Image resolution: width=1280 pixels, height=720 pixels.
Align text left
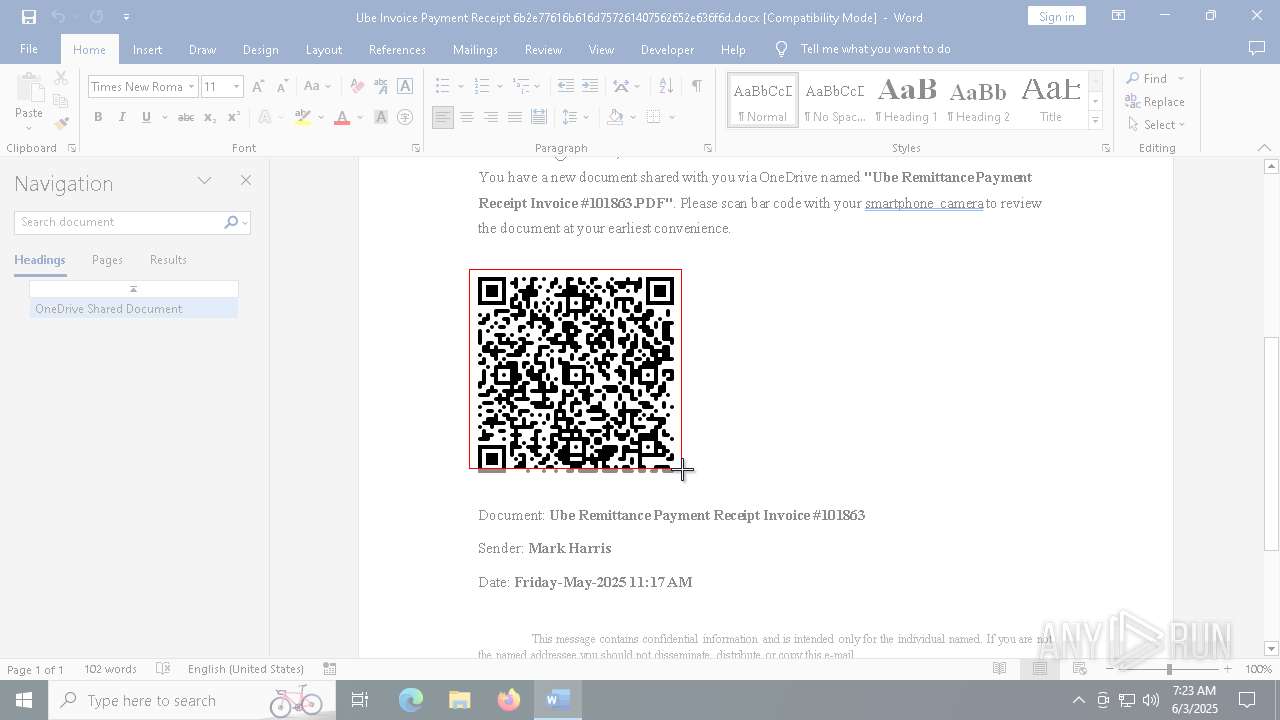[443, 117]
